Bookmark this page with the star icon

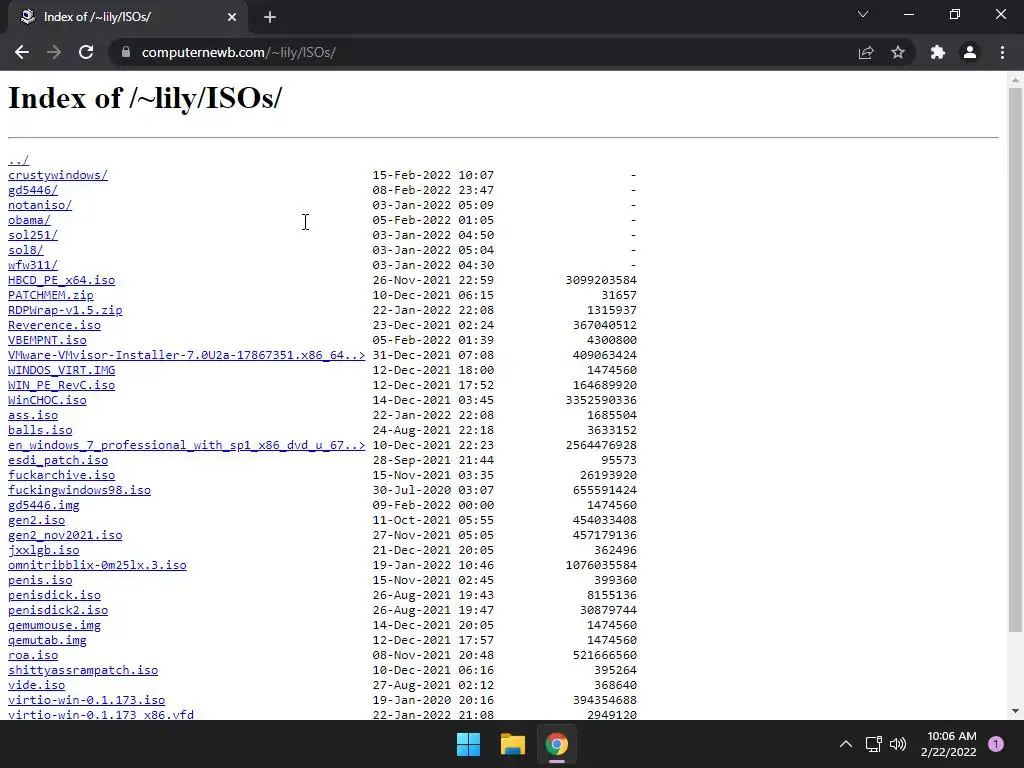(898, 52)
